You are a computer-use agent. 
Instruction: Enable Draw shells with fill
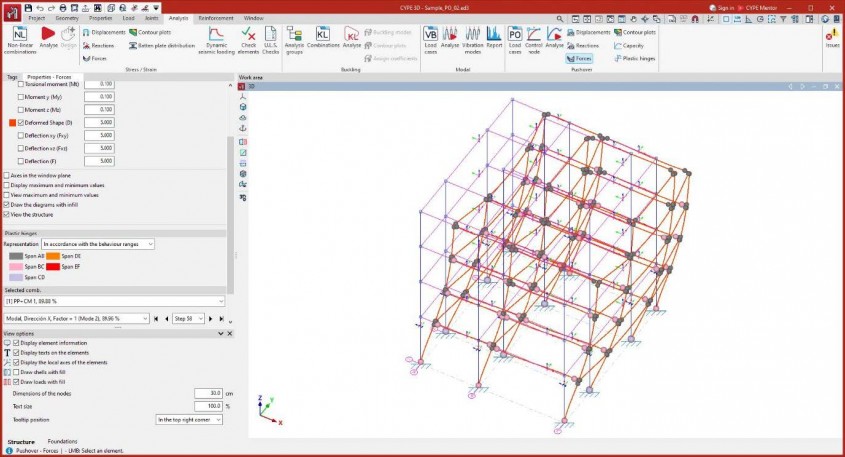[x=16, y=372]
